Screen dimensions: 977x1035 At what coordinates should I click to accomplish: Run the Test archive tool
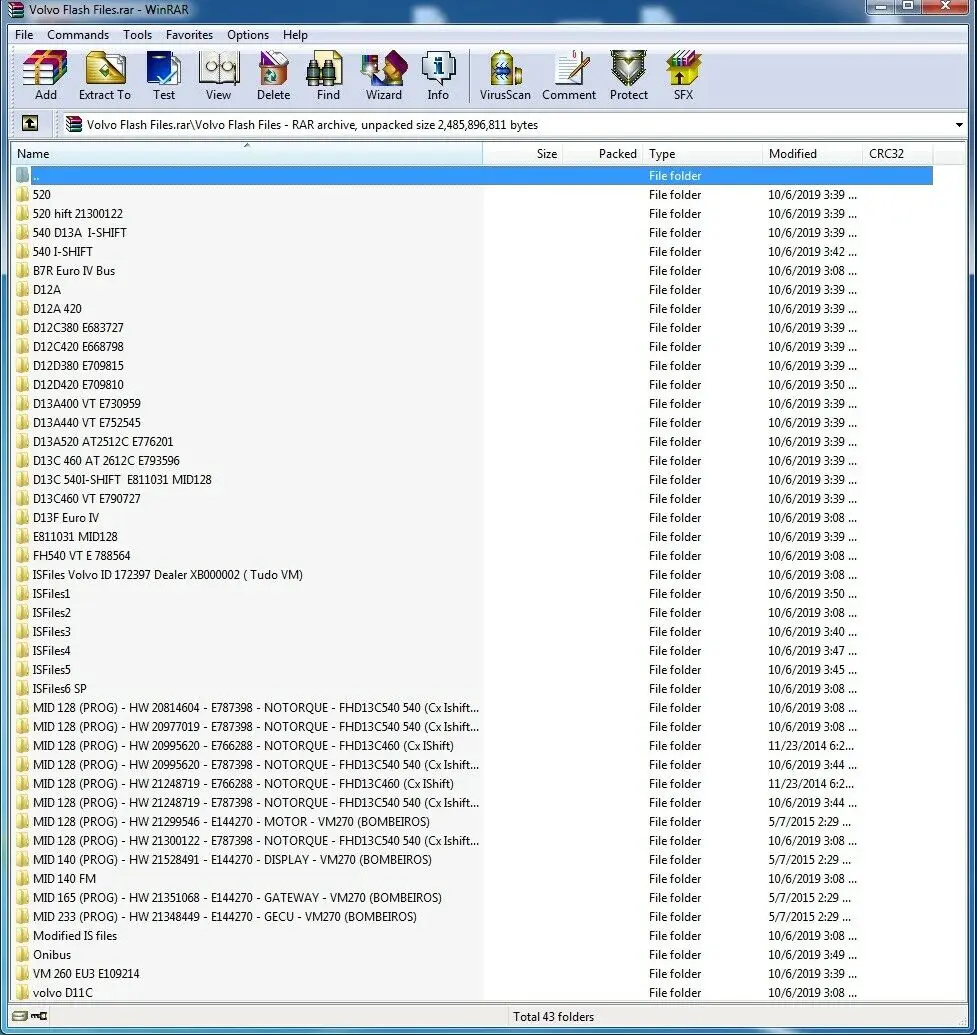pyautogui.click(x=164, y=75)
